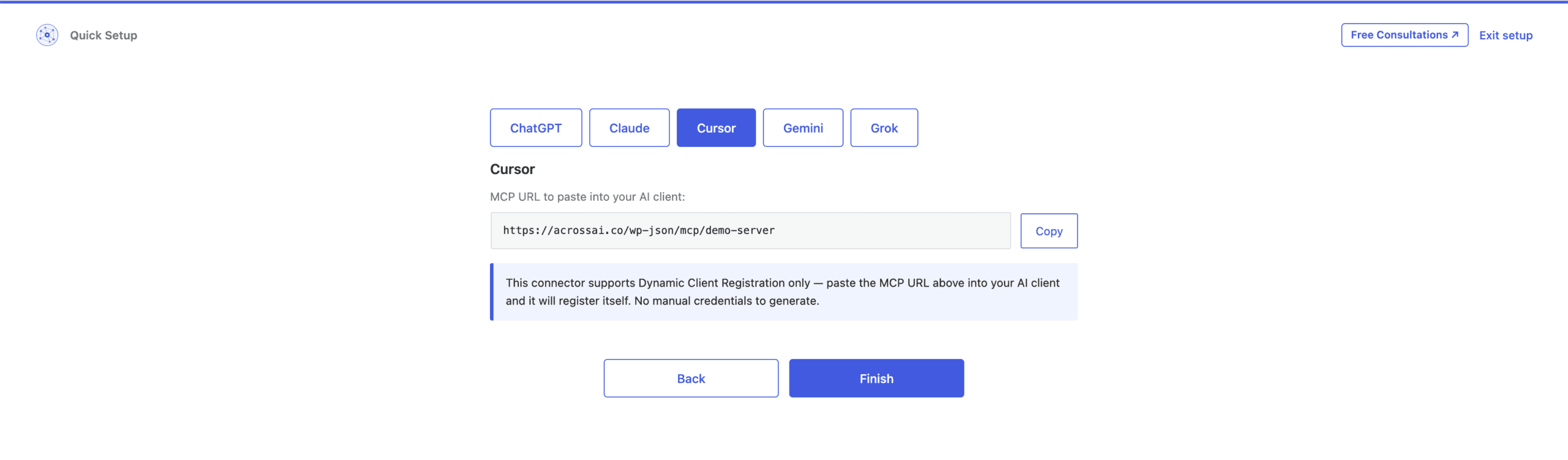Viewport: 1568px width, 460px height.
Task: Click the MCP URL field
Action: pyautogui.click(x=750, y=231)
